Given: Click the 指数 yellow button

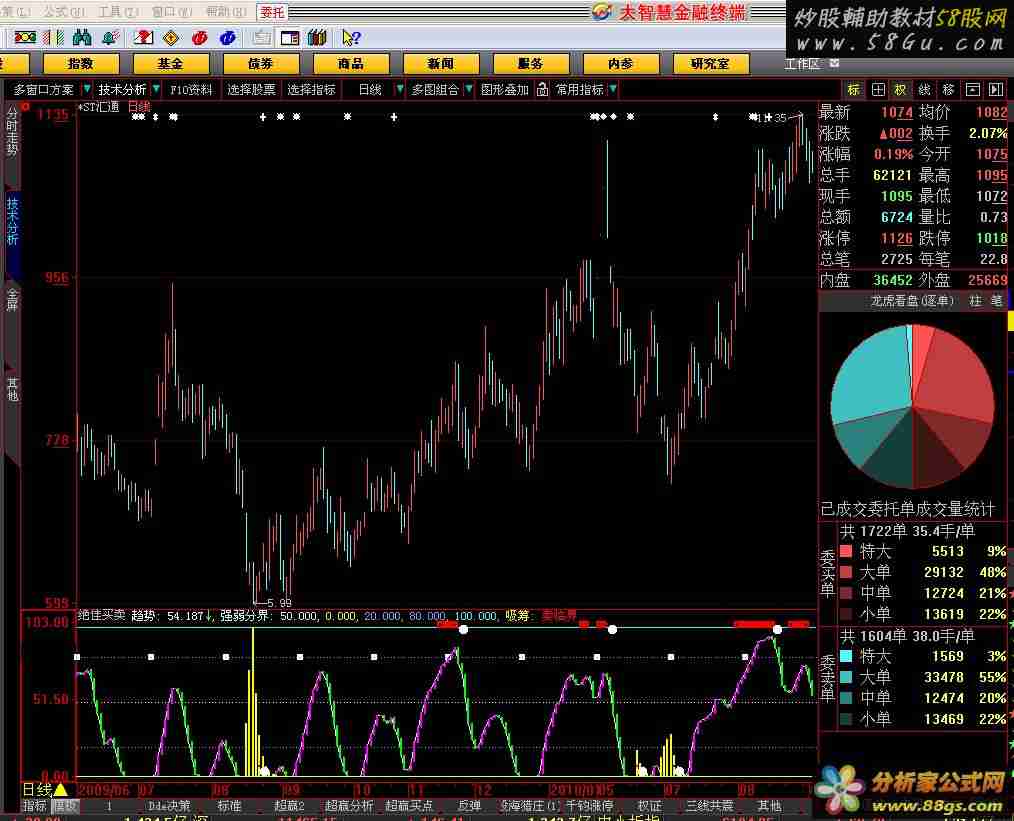Looking at the screenshot, I should tap(81, 63).
